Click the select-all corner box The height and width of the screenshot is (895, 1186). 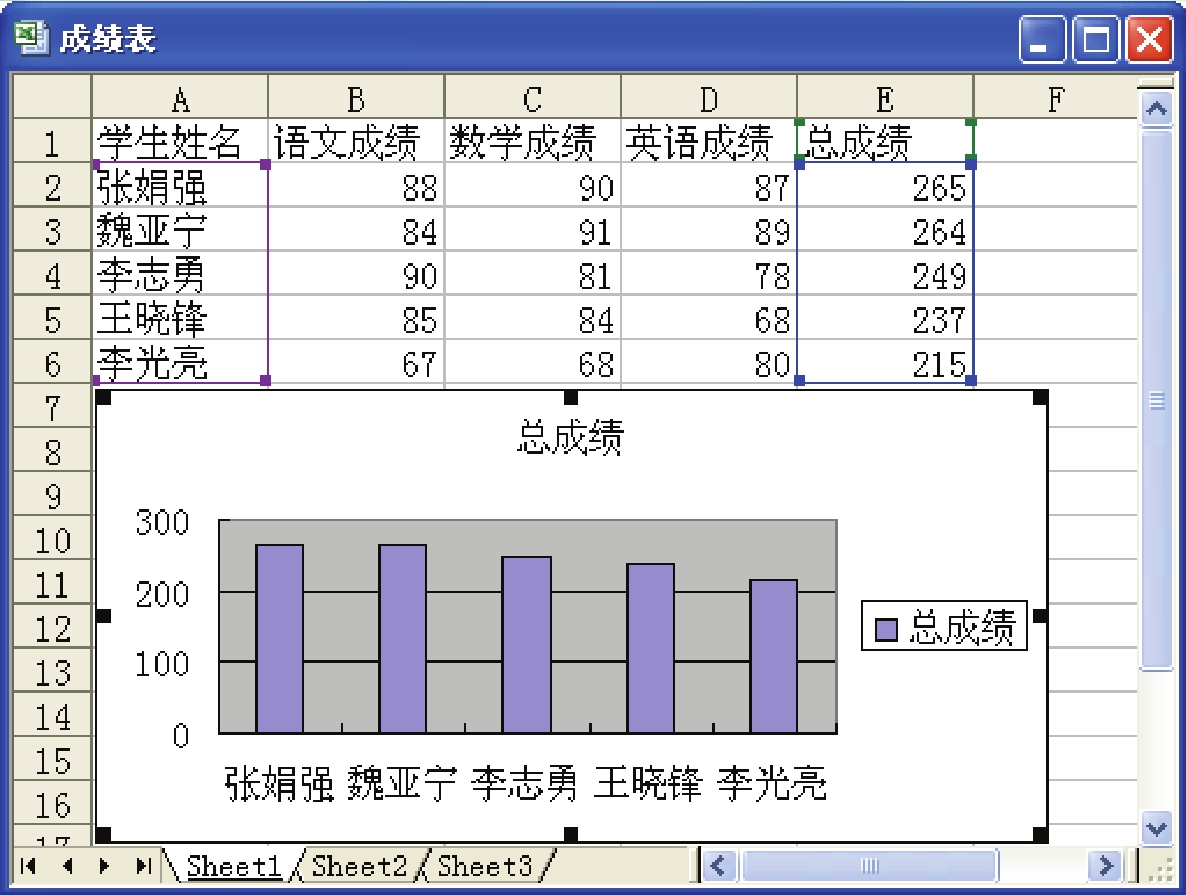52,97
